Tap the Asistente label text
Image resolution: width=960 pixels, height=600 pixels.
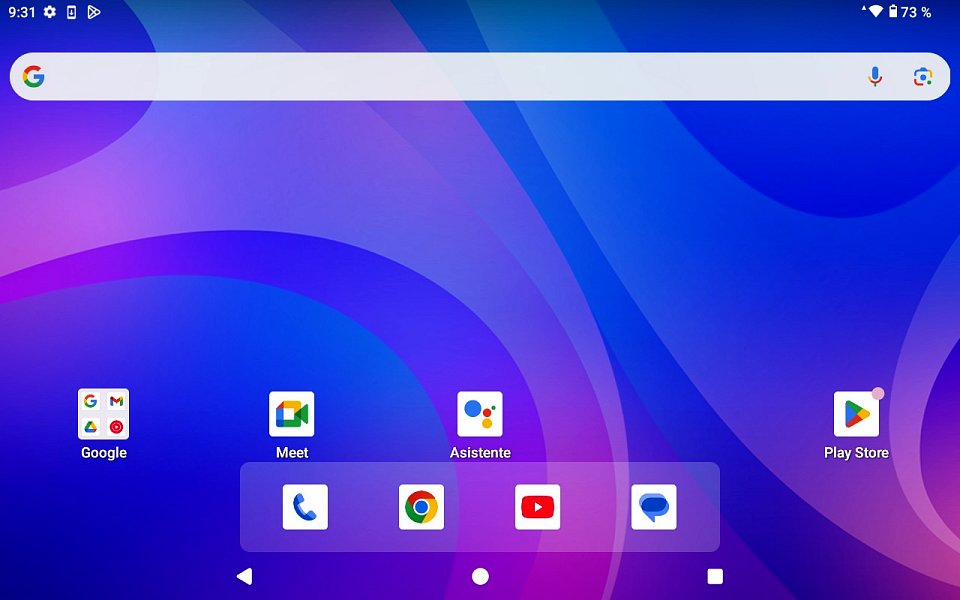click(480, 452)
